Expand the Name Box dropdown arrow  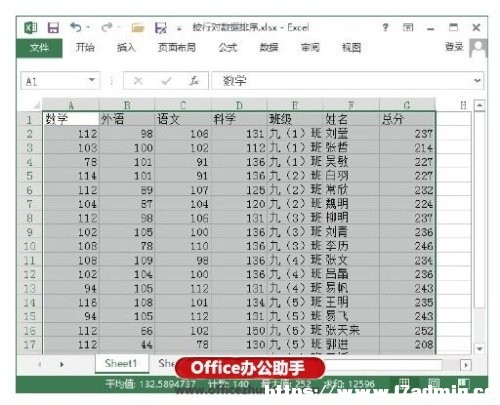(92, 80)
